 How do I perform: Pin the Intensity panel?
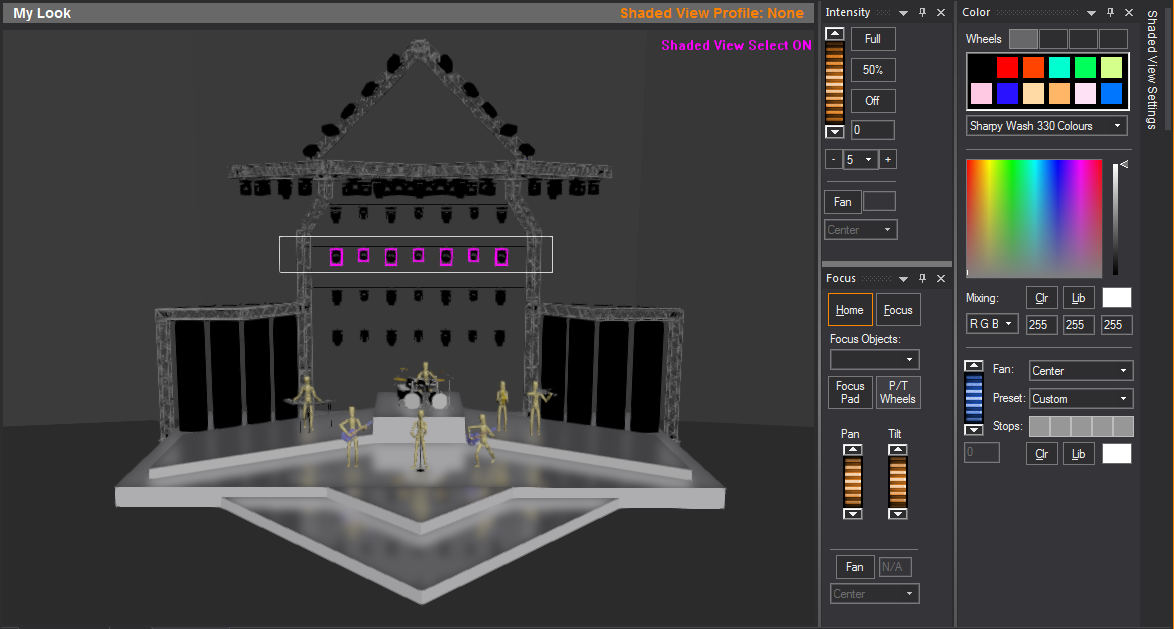pyautogui.click(x=922, y=13)
